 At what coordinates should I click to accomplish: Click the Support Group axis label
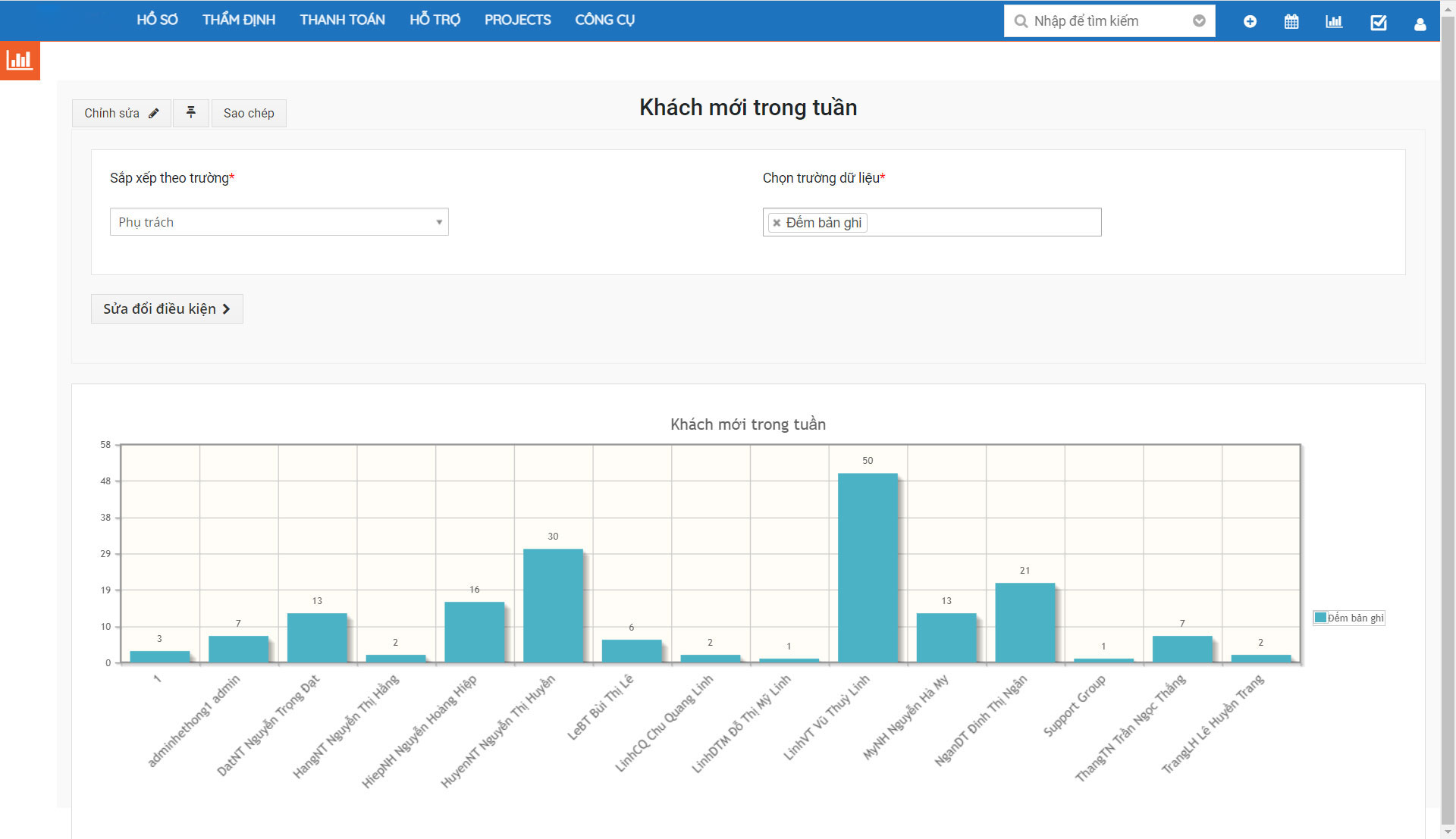click(x=1074, y=706)
